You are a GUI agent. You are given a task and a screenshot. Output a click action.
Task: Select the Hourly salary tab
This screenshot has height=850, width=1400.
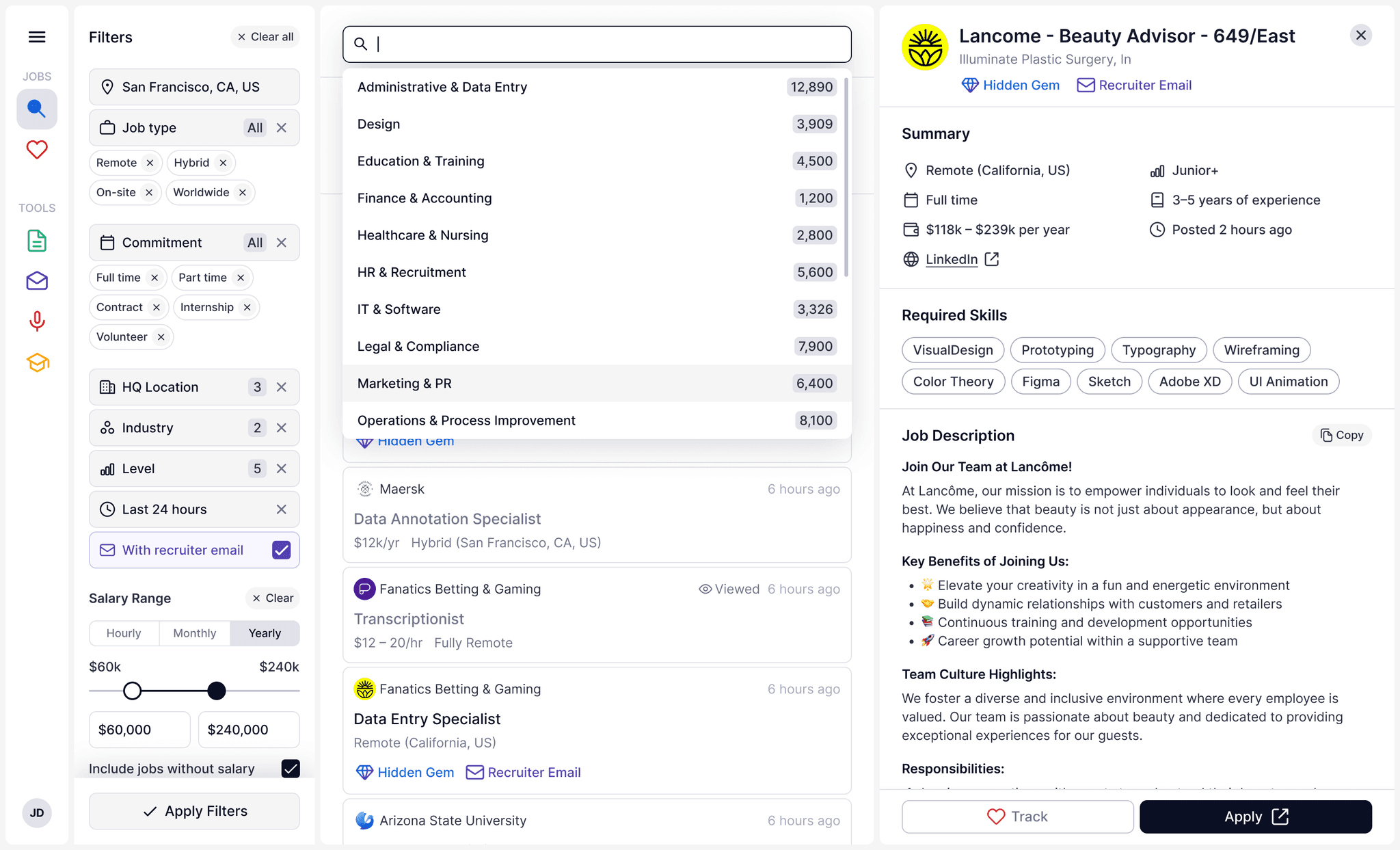[x=124, y=633]
